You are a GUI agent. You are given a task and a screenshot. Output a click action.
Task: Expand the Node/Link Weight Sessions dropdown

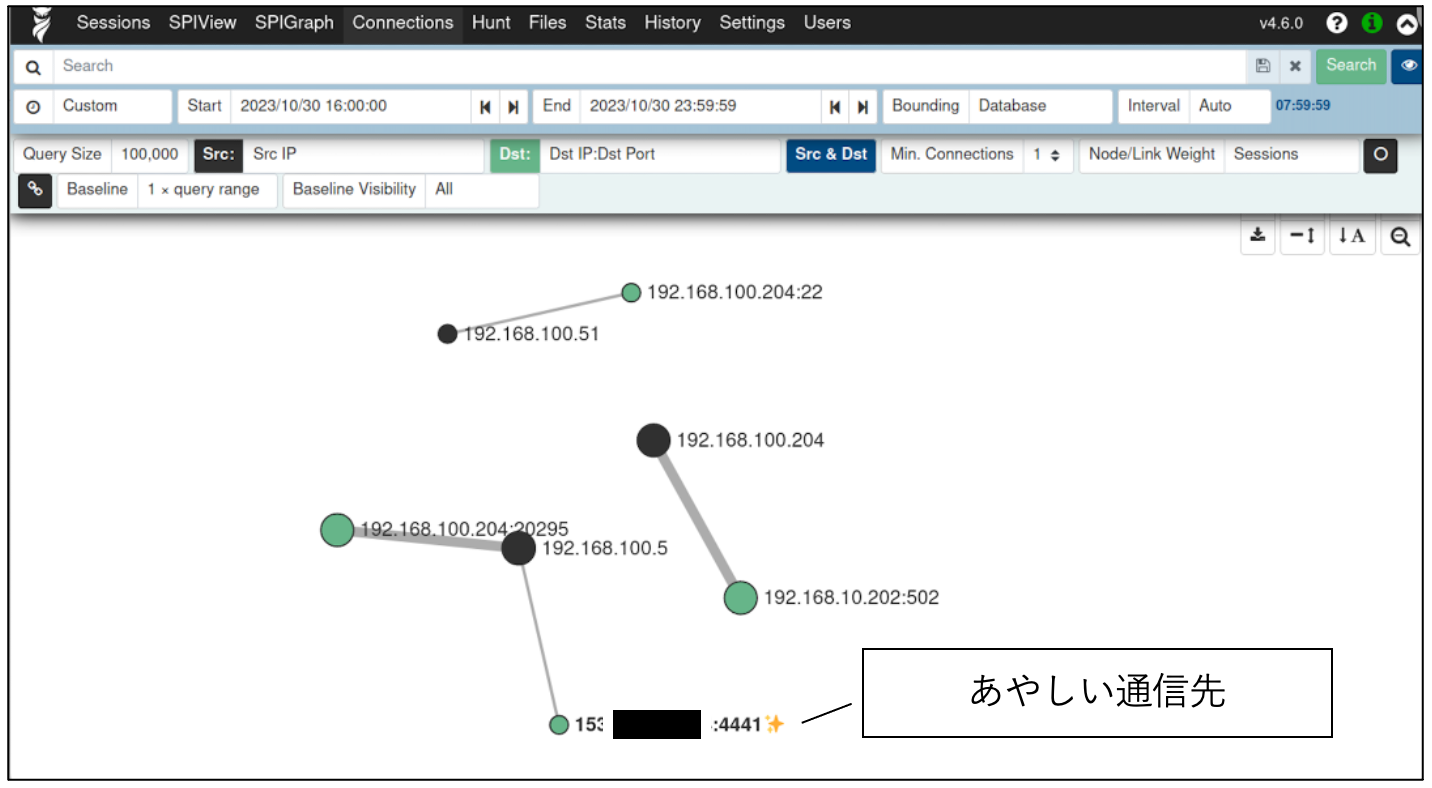tap(1288, 155)
